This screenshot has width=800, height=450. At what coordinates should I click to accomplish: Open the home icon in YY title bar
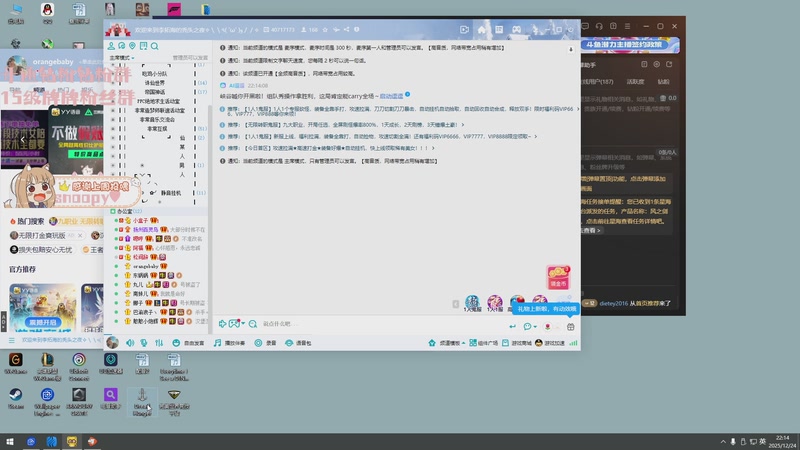coord(481,30)
